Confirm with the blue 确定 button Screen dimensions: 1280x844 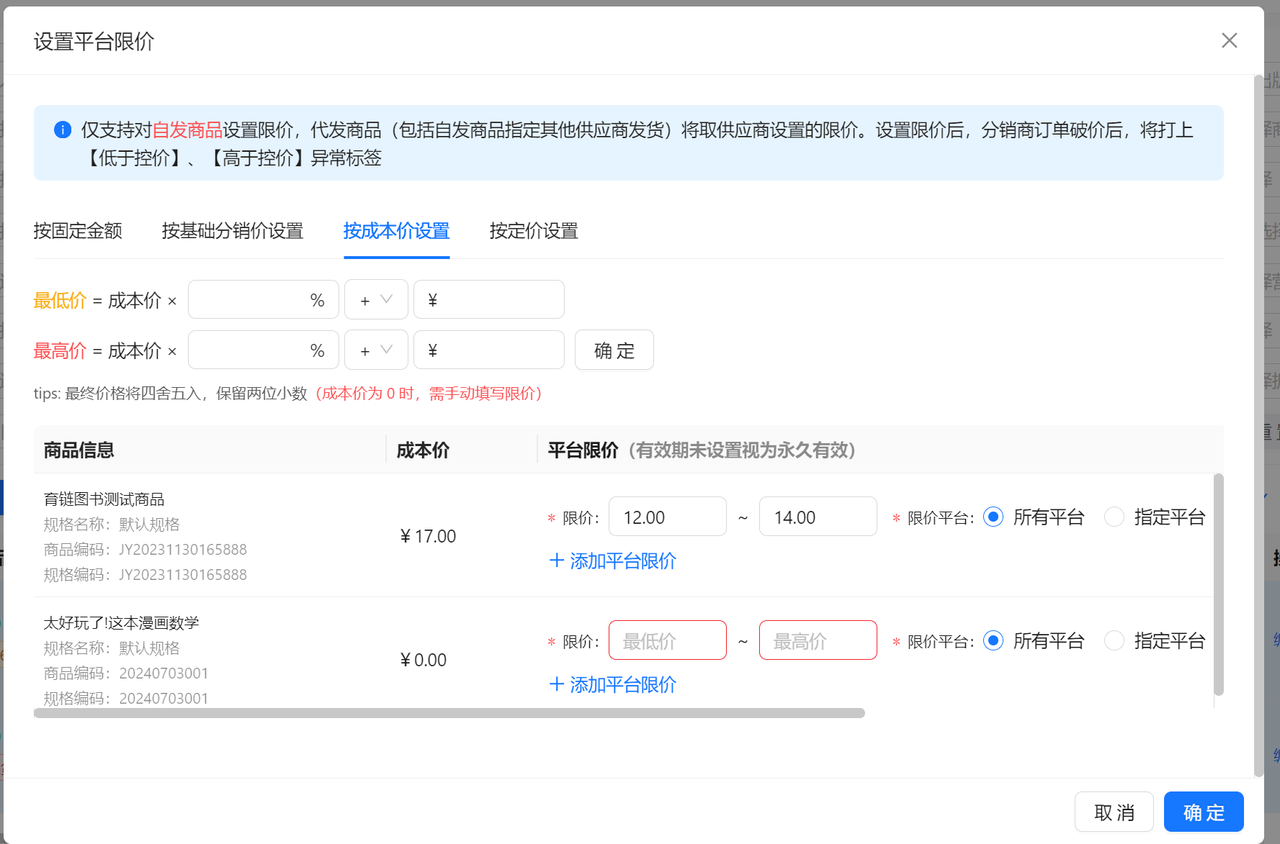pyautogui.click(x=1204, y=812)
